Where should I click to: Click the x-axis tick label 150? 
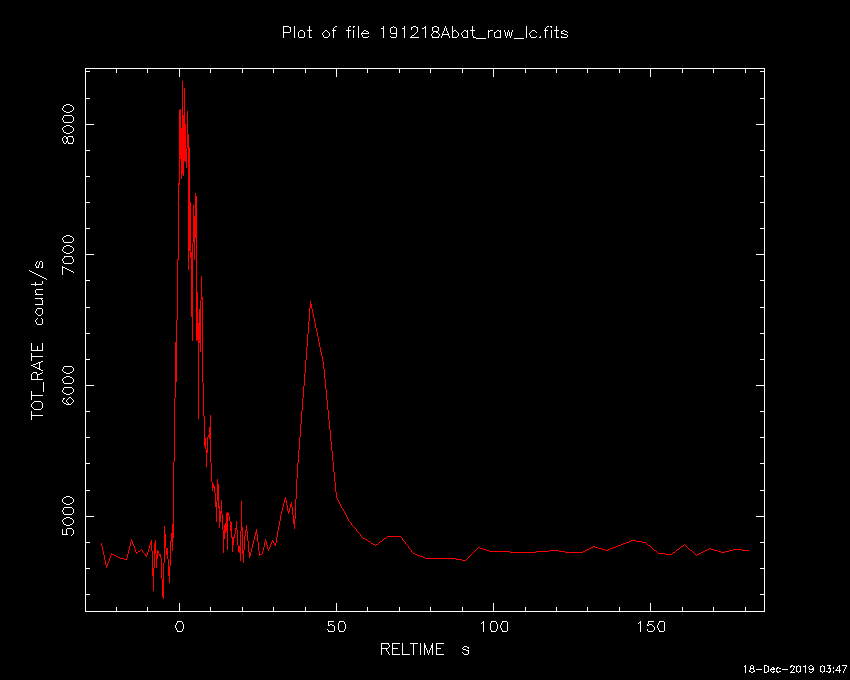pyautogui.click(x=650, y=627)
